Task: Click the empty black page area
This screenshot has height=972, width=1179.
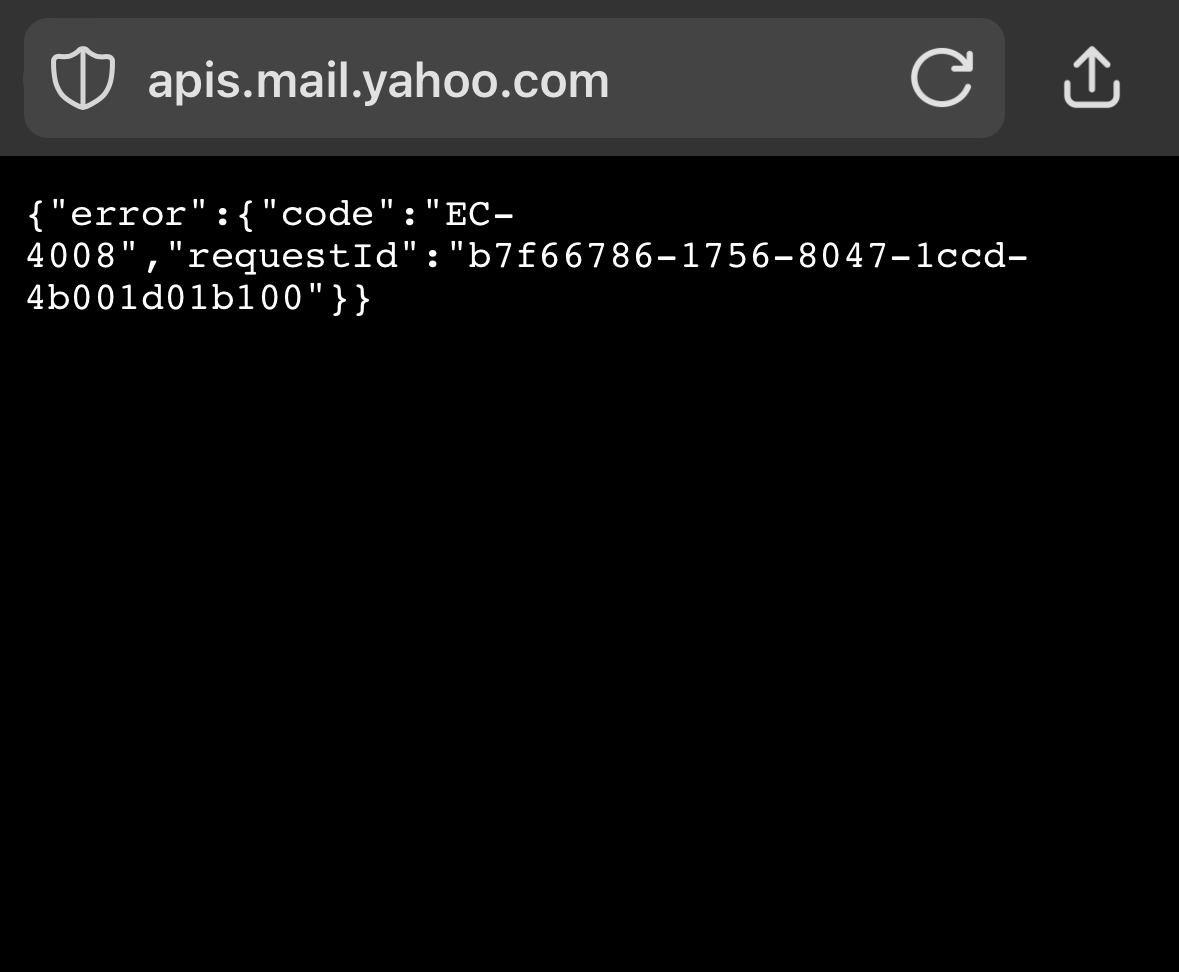Action: [590, 639]
